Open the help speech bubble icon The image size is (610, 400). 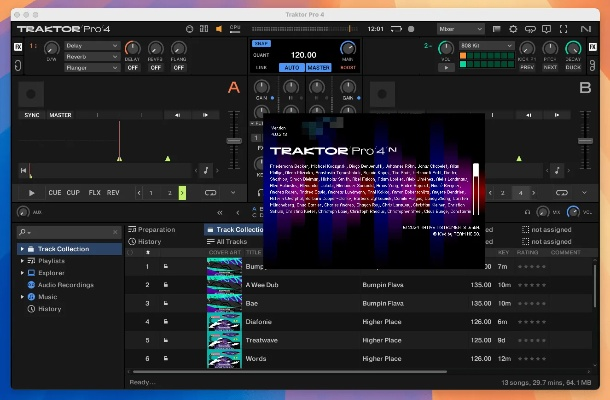coord(546,29)
